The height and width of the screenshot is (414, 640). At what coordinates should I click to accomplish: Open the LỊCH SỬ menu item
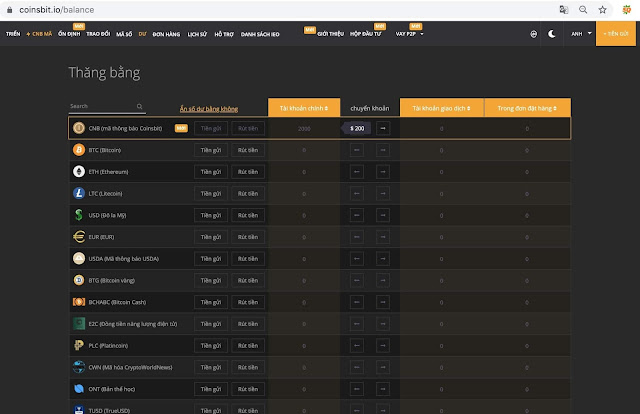tap(197, 34)
